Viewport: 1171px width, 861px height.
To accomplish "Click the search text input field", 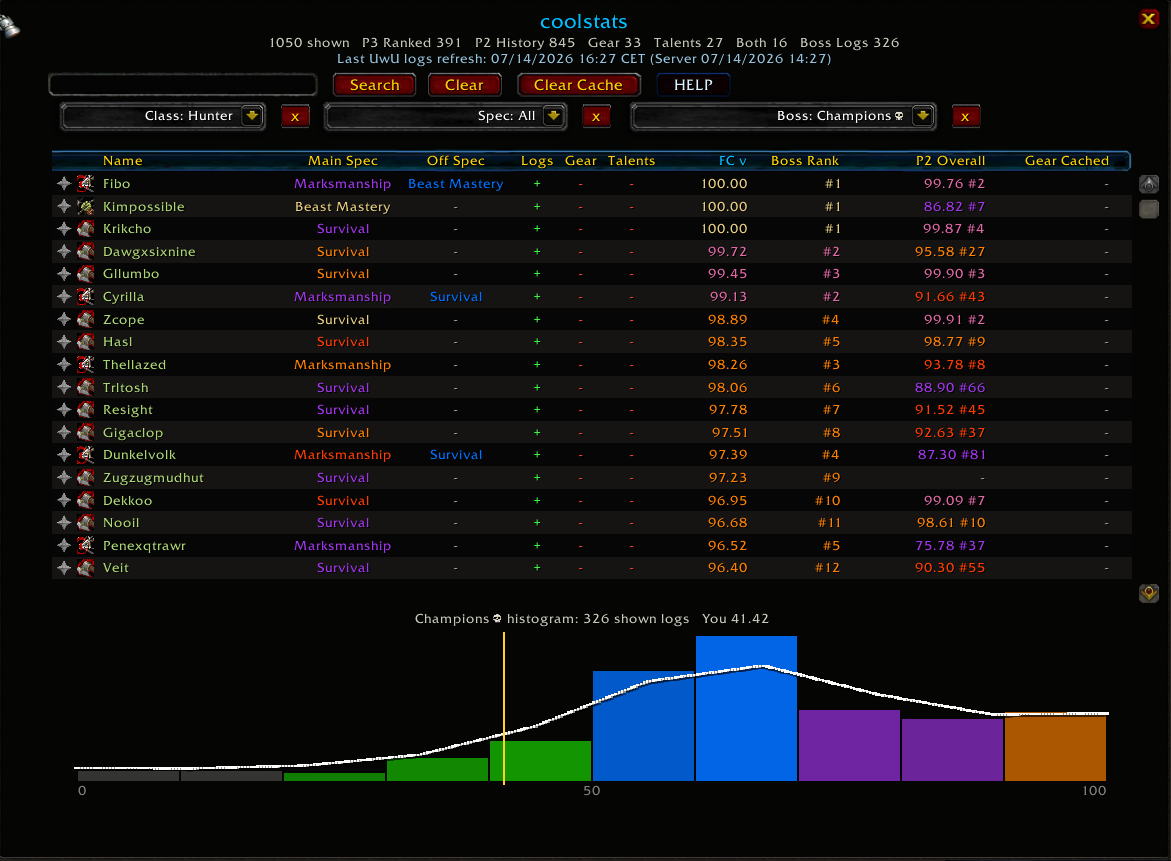I will [x=183, y=84].
